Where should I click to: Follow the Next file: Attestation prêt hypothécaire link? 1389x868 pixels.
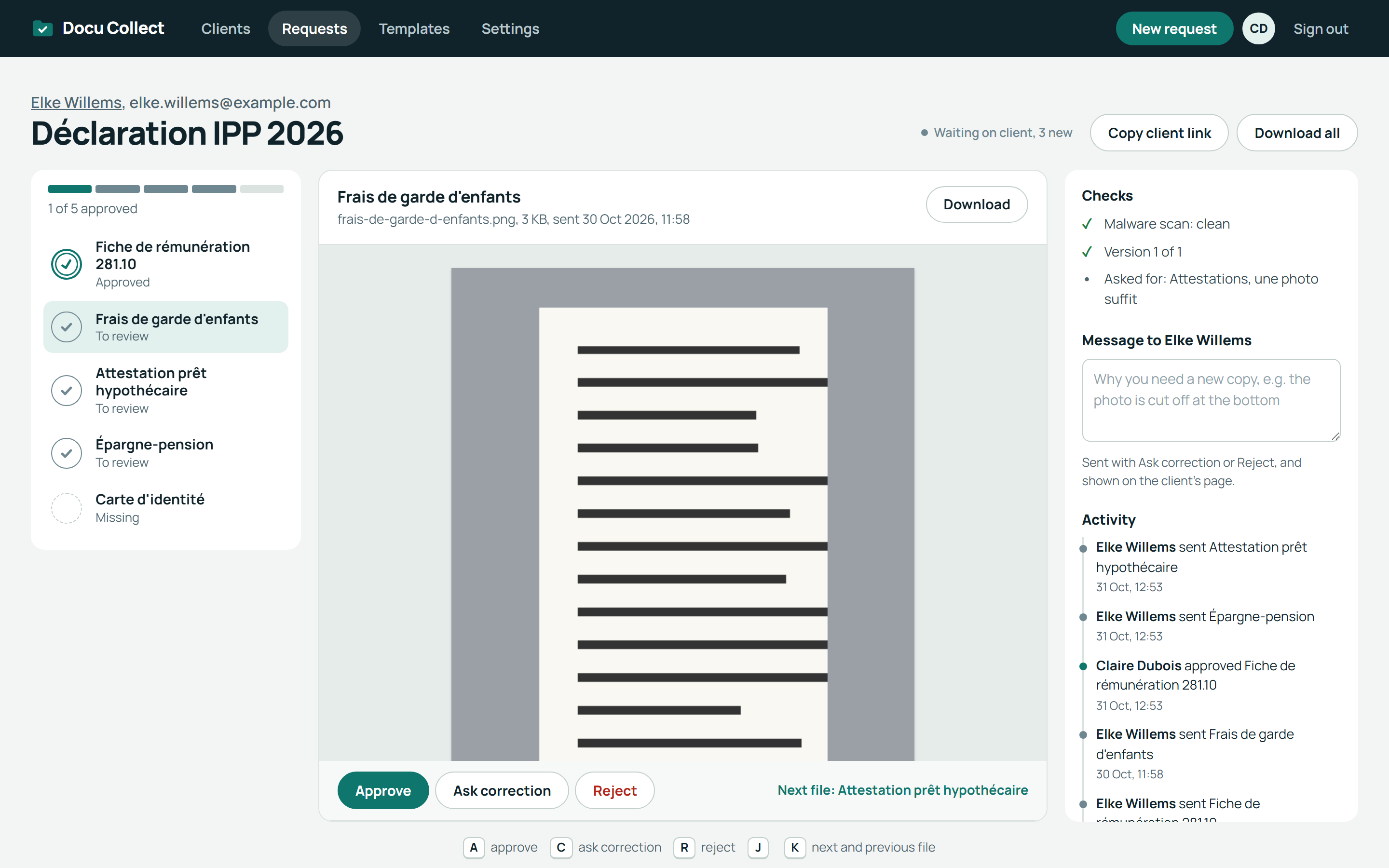click(x=902, y=790)
